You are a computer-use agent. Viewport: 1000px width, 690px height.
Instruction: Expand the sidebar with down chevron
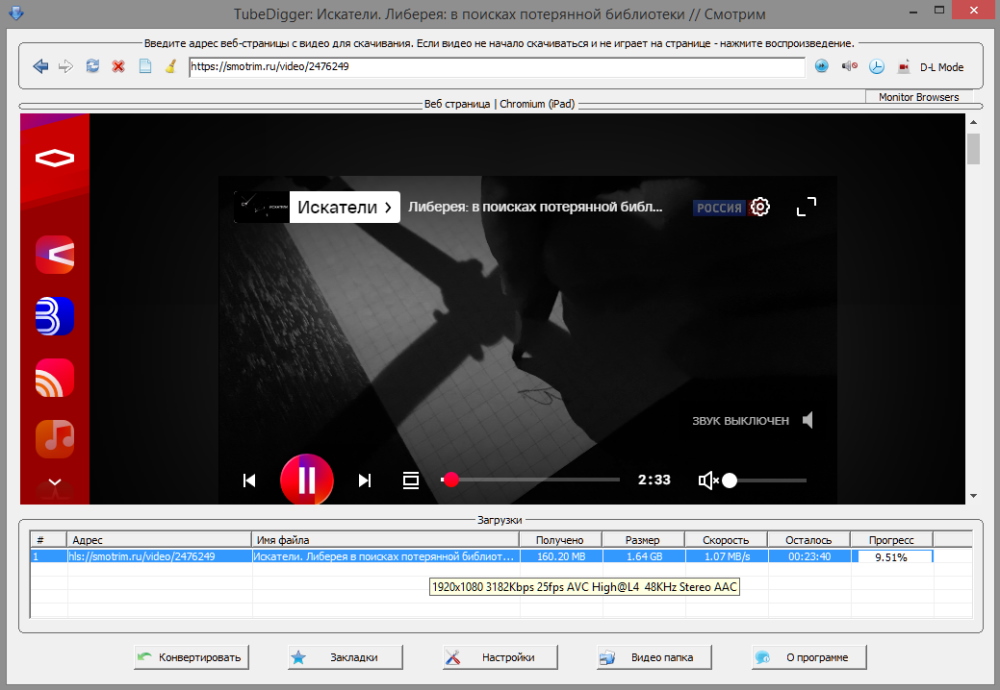[x=55, y=482]
